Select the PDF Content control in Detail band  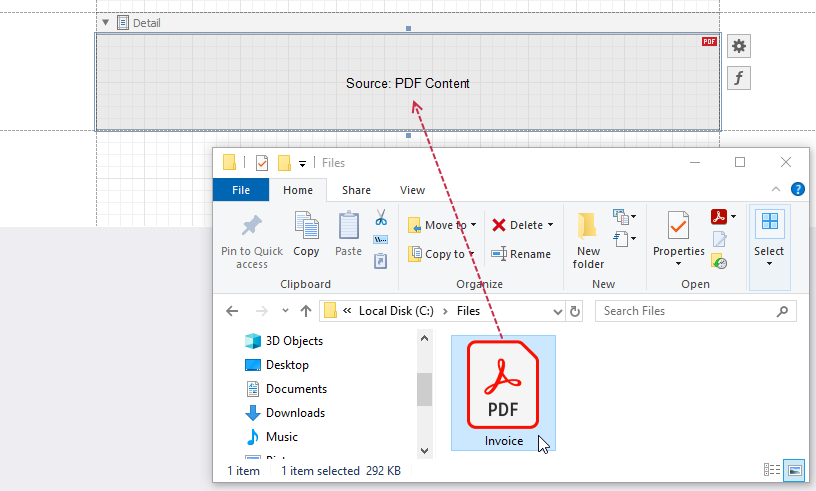408,82
